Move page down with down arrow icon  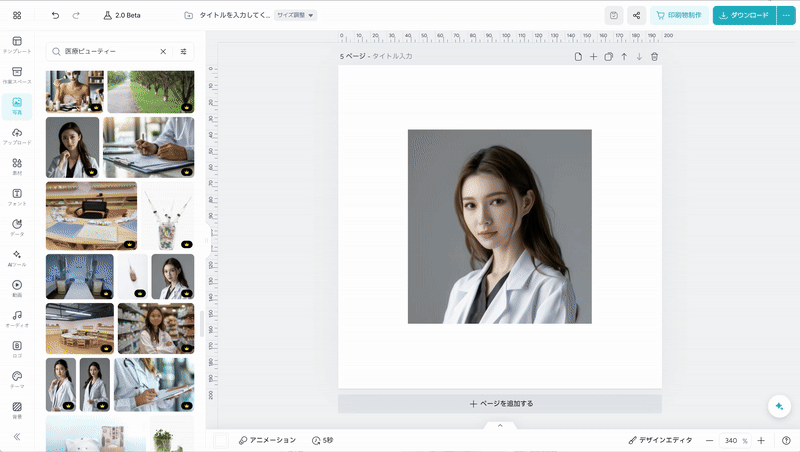(639, 57)
